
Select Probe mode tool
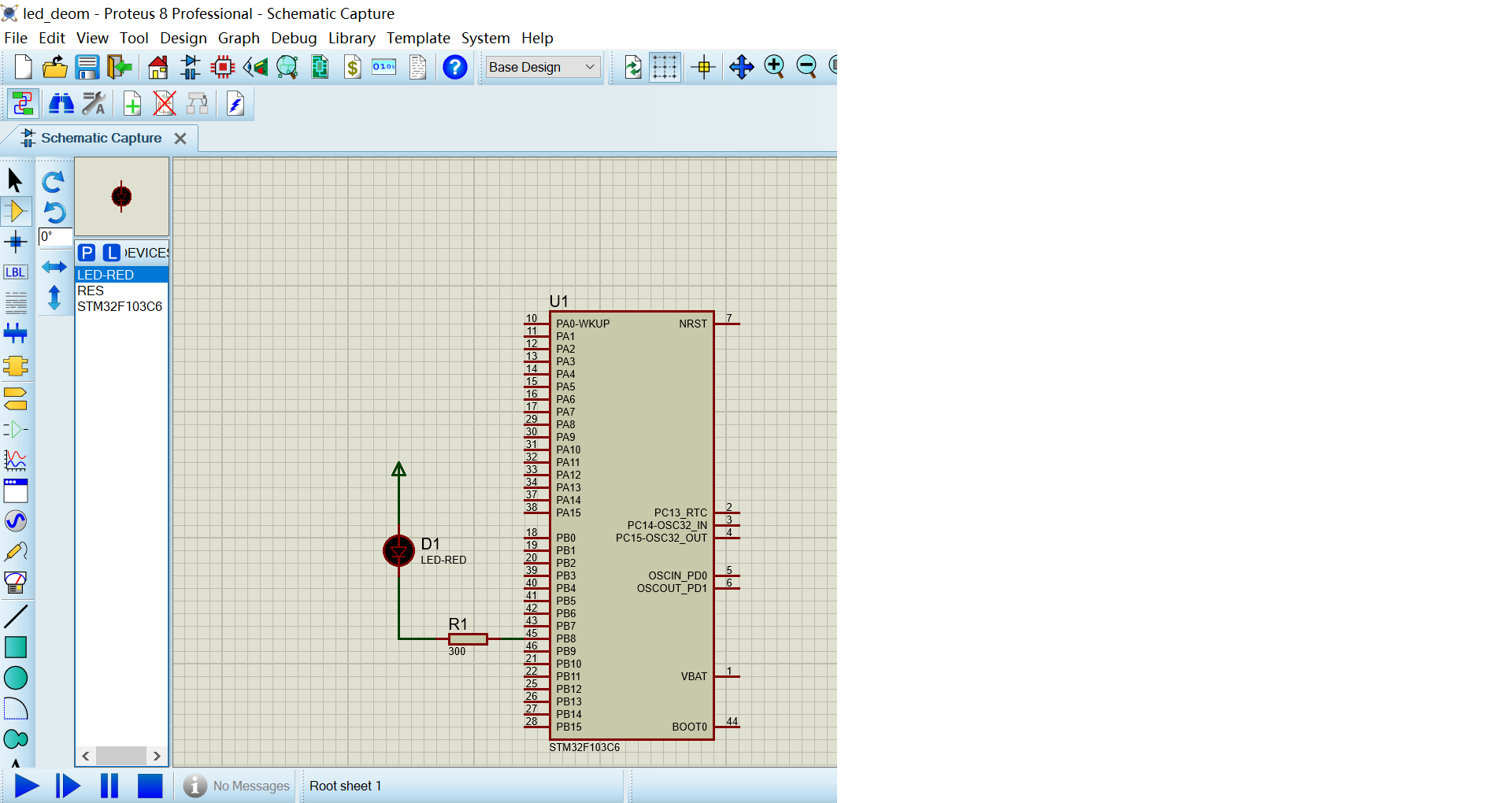pyautogui.click(x=15, y=552)
